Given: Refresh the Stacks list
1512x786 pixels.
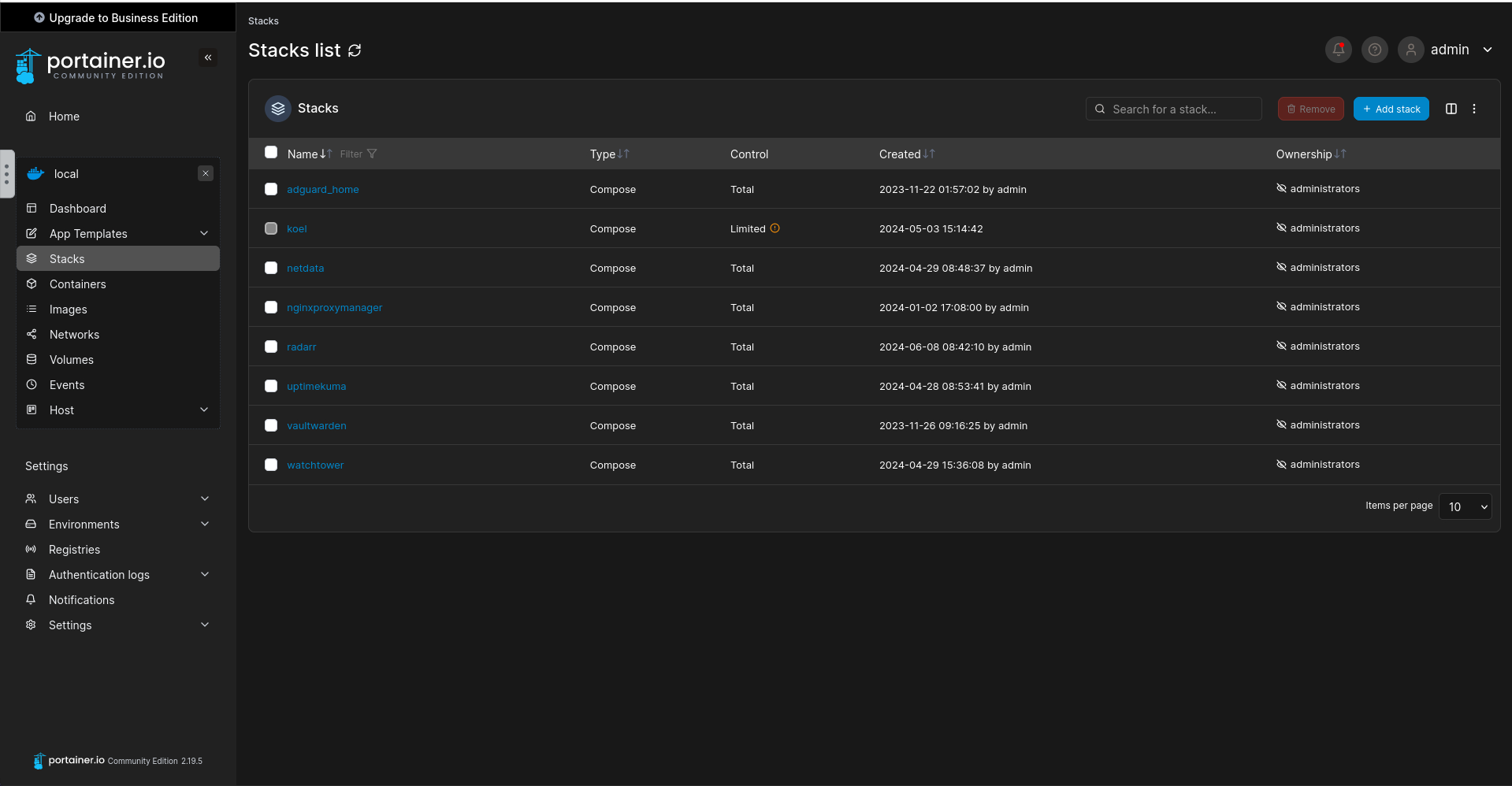Looking at the screenshot, I should click(355, 50).
